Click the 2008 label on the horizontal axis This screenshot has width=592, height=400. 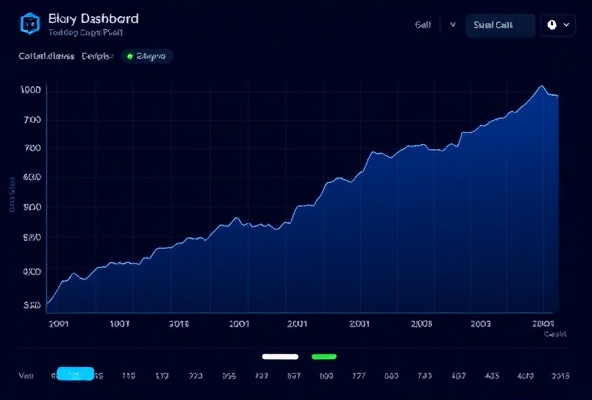tap(421, 324)
